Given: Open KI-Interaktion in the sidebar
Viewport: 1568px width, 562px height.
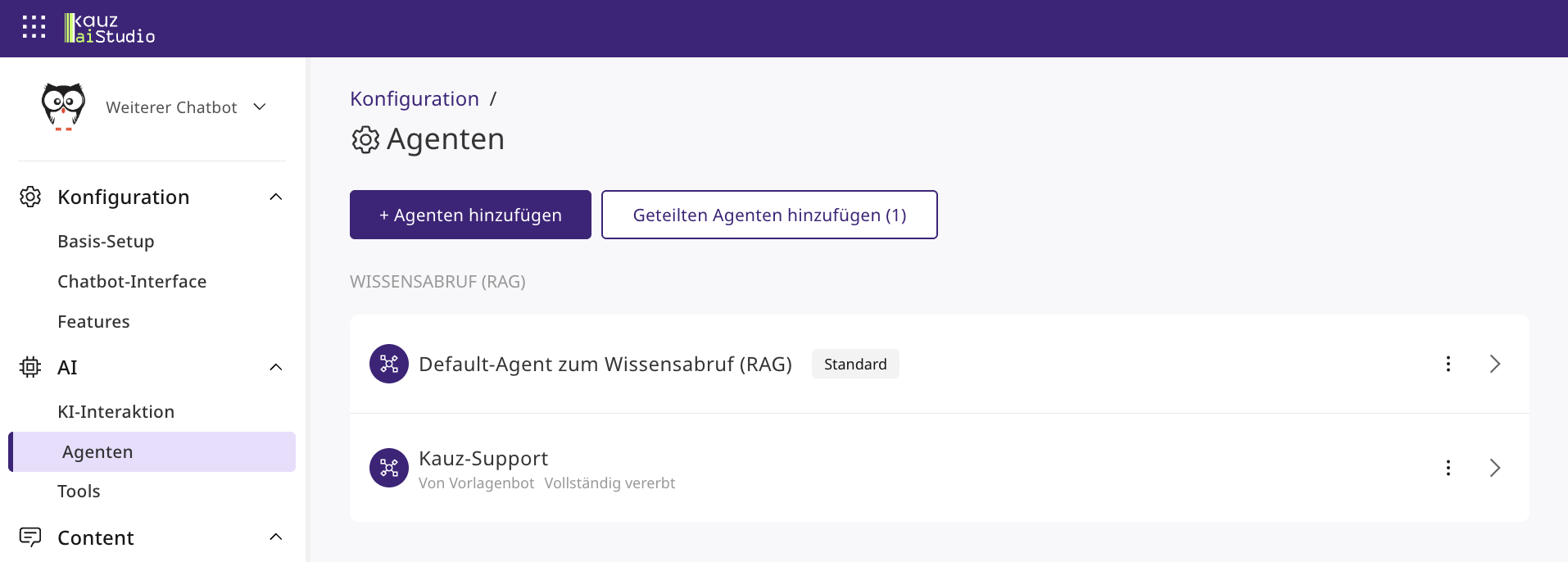Looking at the screenshot, I should point(116,411).
